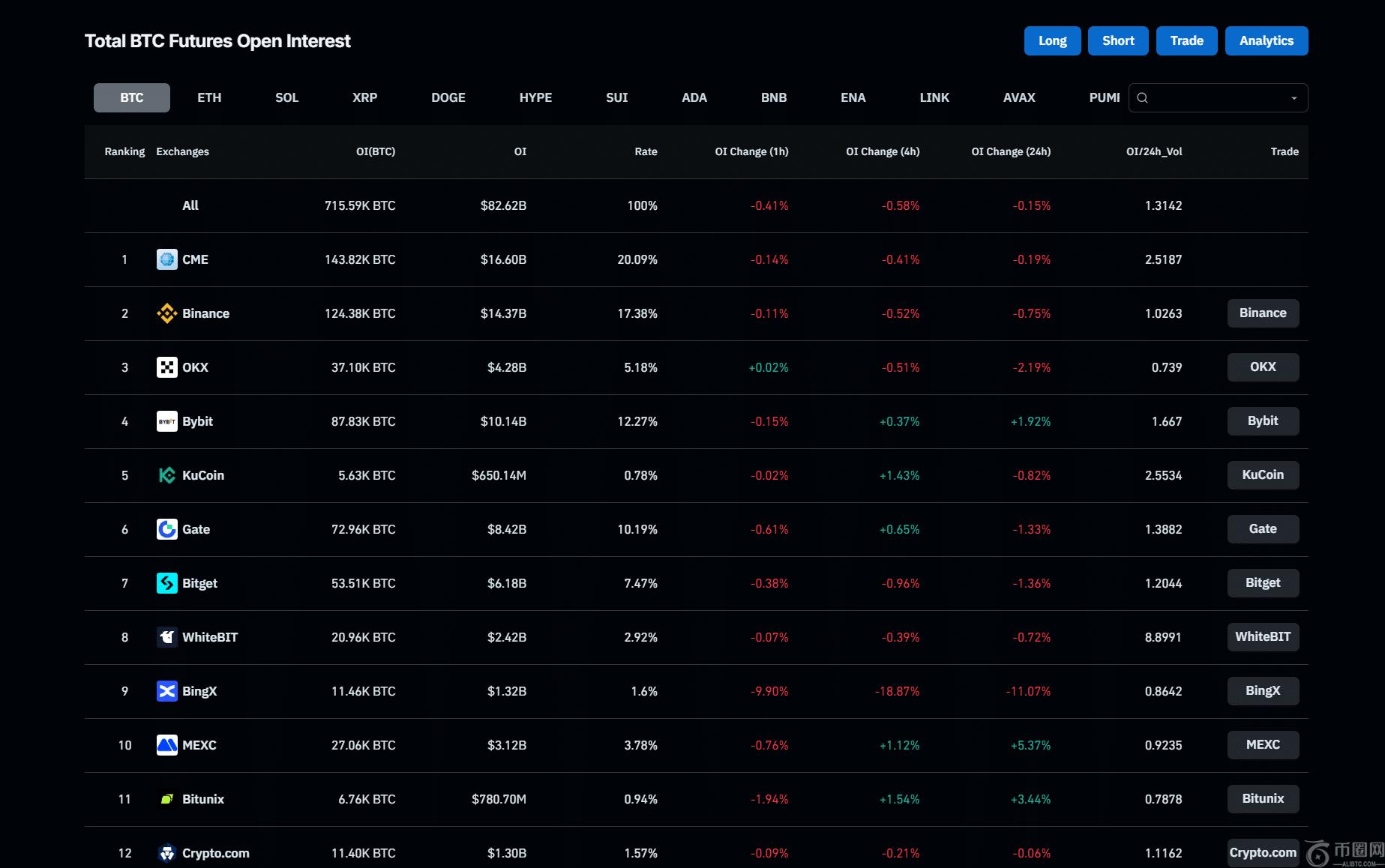Image resolution: width=1385 pixels, height=868 pixels.
Task: Click the Binance logo icon in table
Action: point(166,313)
